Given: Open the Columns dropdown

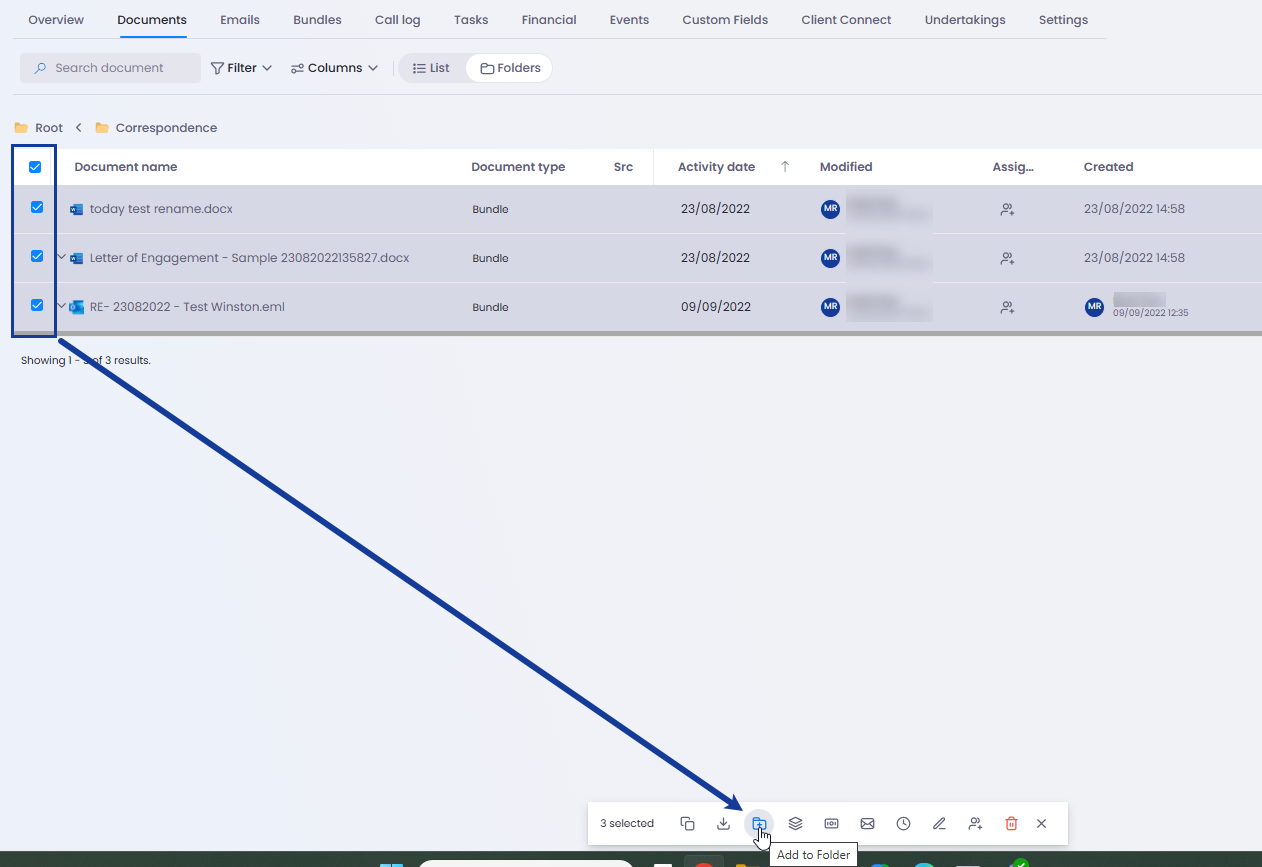Looking at the screenshot, I should [x=334, y=68].
